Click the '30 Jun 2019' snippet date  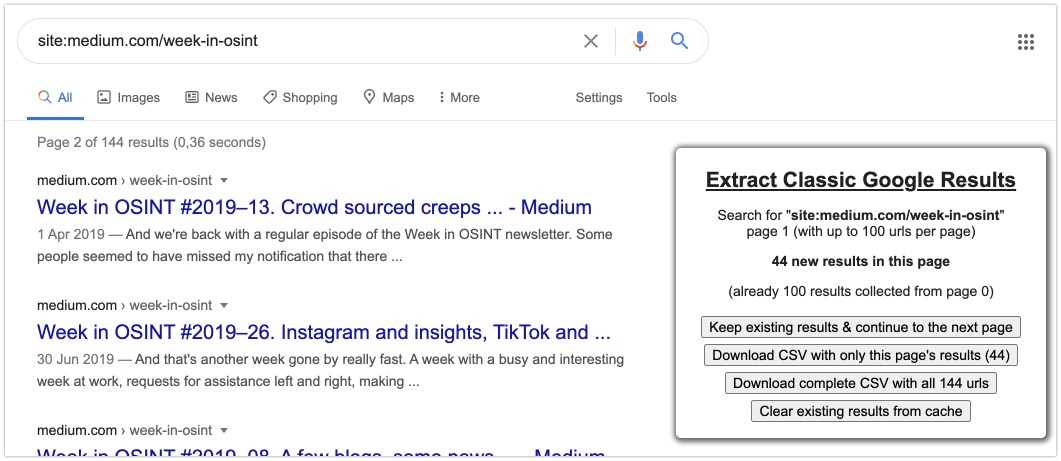coord(74,359)
